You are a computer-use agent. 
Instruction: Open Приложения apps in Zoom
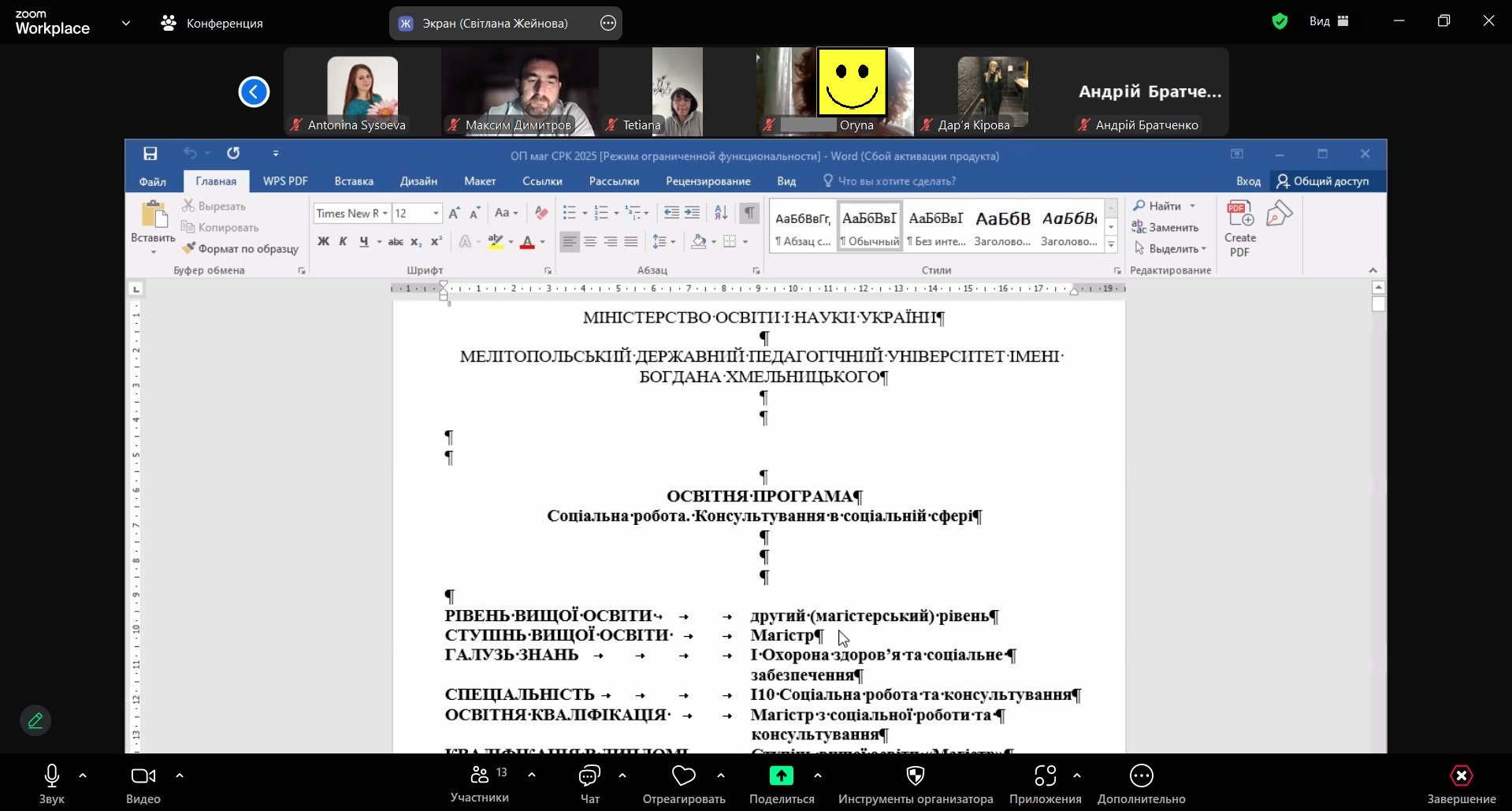[x=1046, y=784]
